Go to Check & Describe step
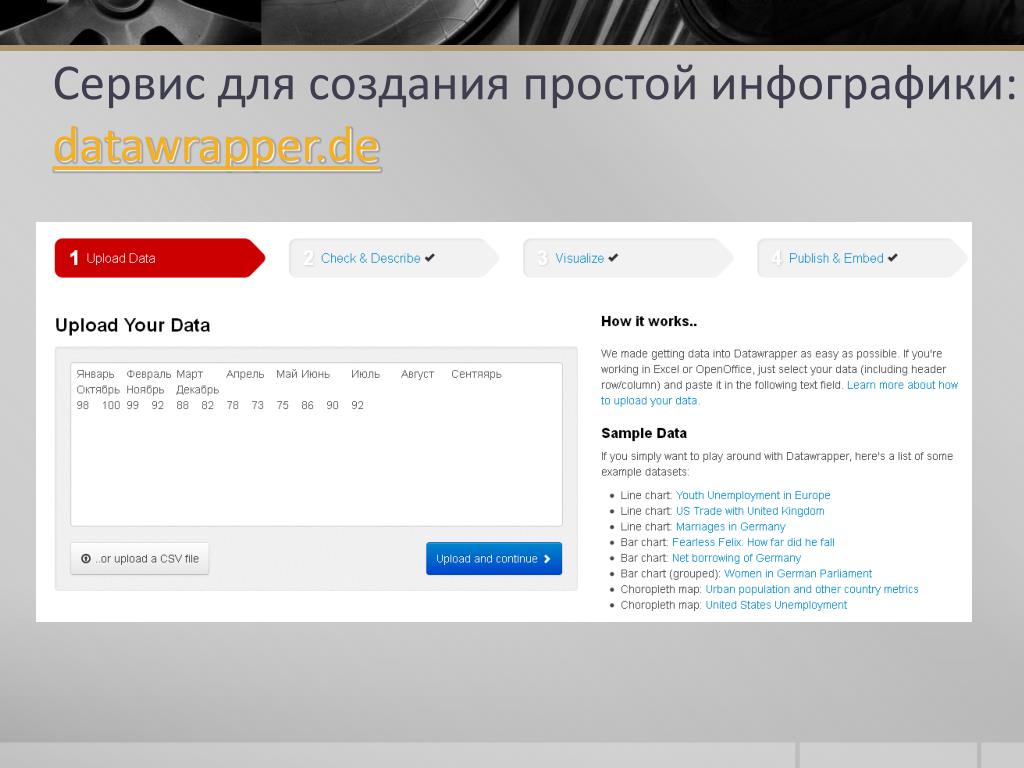Viewport: 1024px width, 768px height. coord(393,258)
